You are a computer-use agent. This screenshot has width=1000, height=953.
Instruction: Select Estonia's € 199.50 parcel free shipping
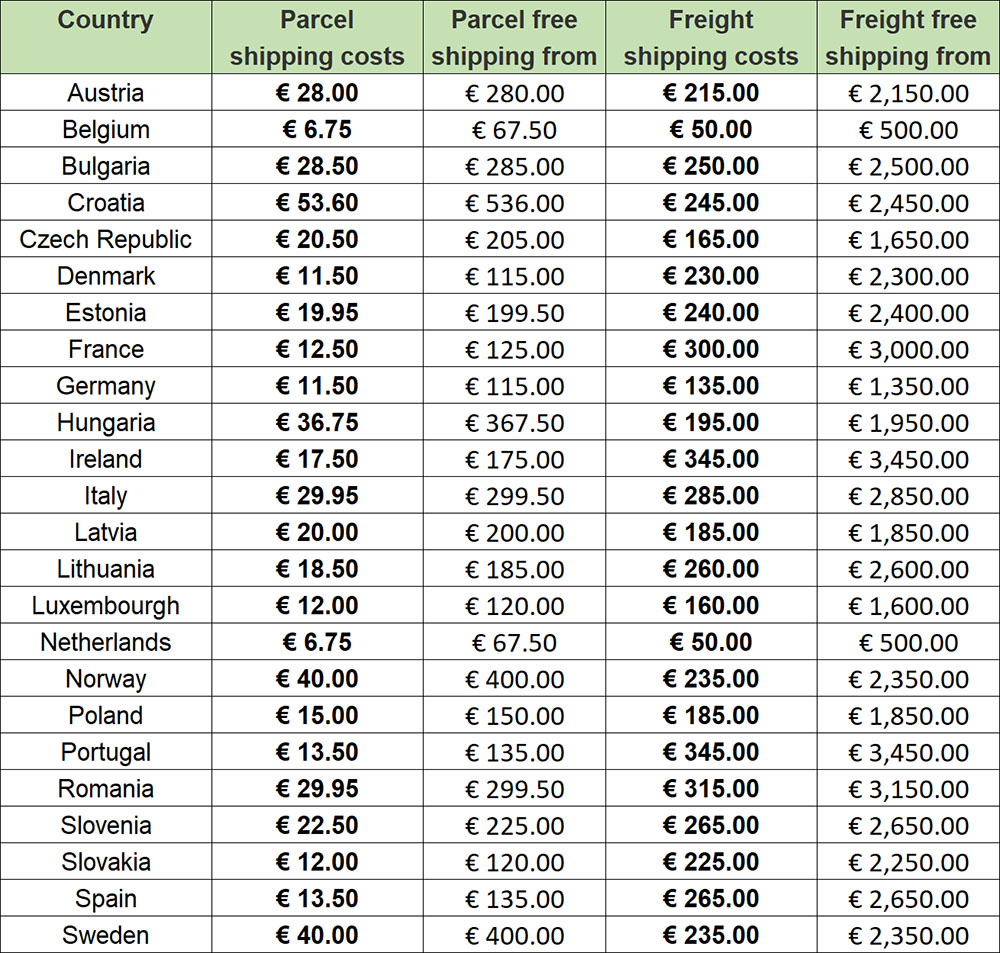(x=514, y=313)
